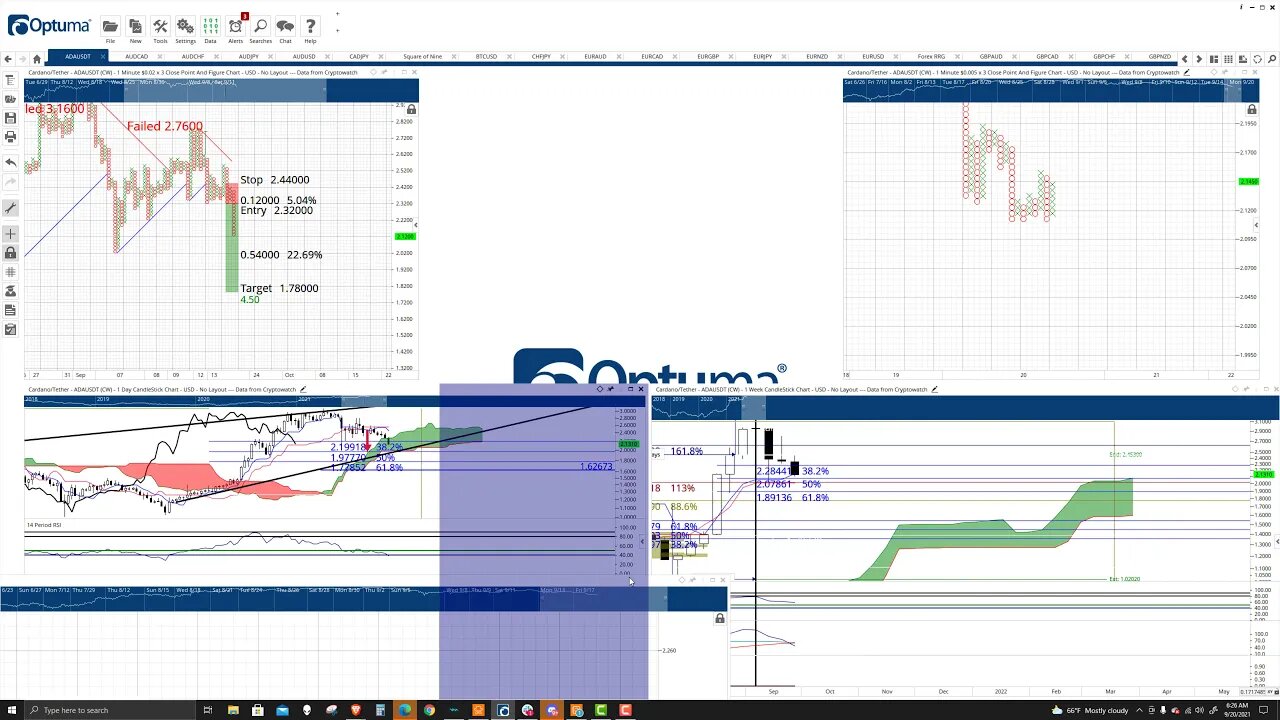Click the date range bar of top-left chart
This screenshot has width=1280, height=720.
pyautogui.click(x=221, y=91)
